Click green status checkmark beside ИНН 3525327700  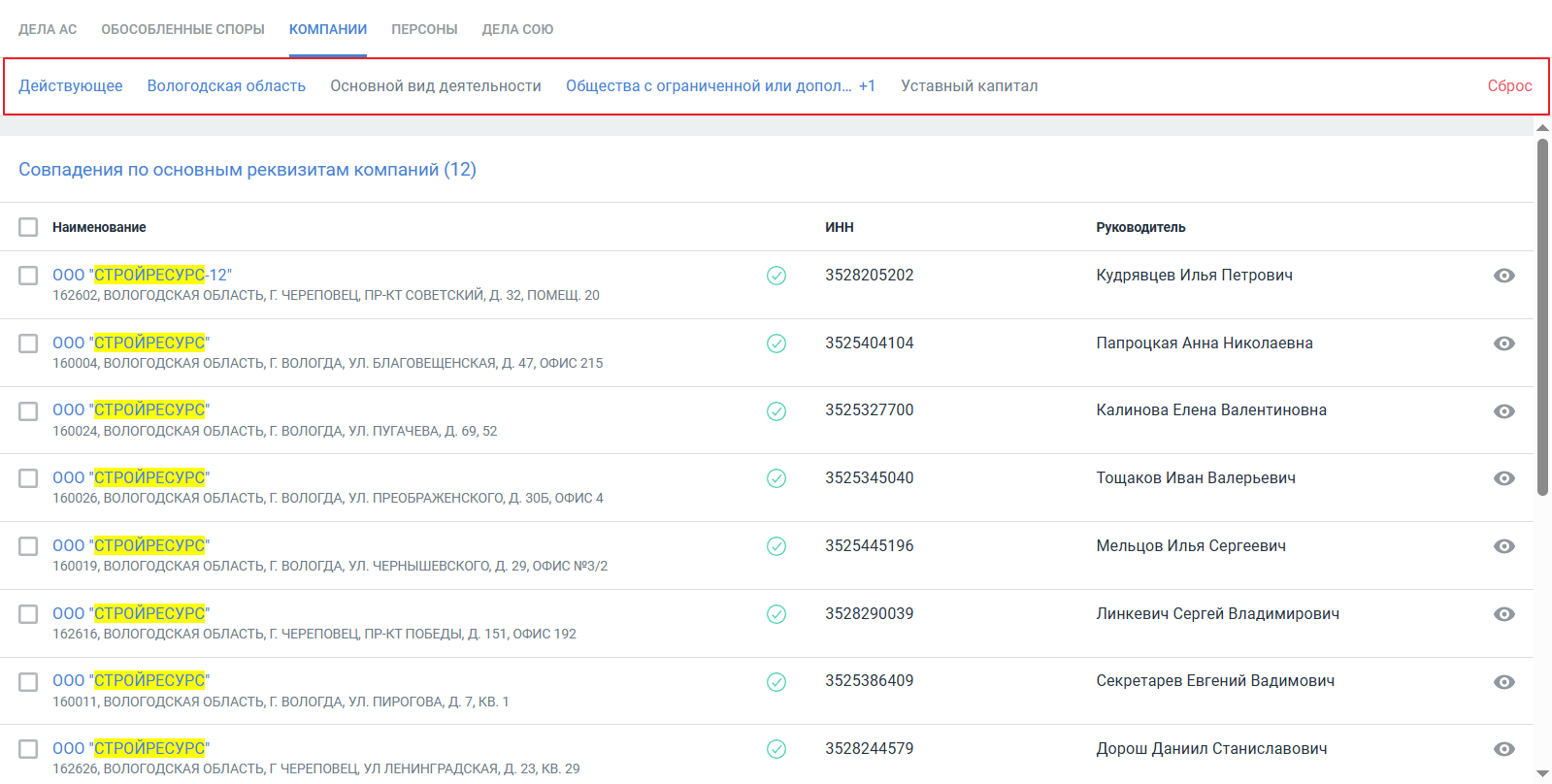tap(776, 411)
